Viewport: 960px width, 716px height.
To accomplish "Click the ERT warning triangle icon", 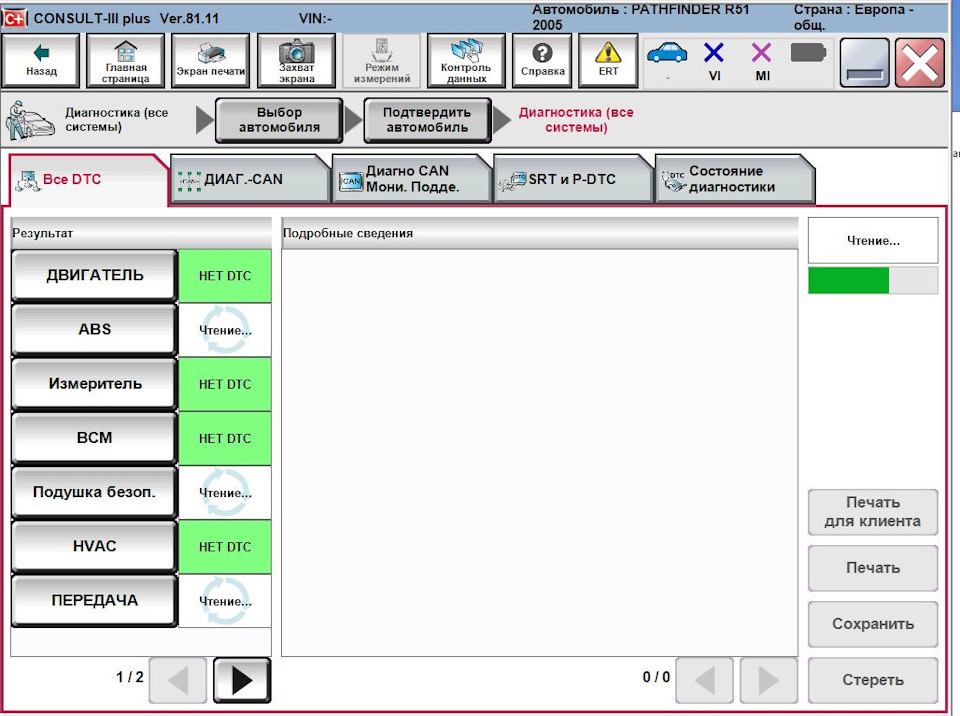I will point(608,53).
